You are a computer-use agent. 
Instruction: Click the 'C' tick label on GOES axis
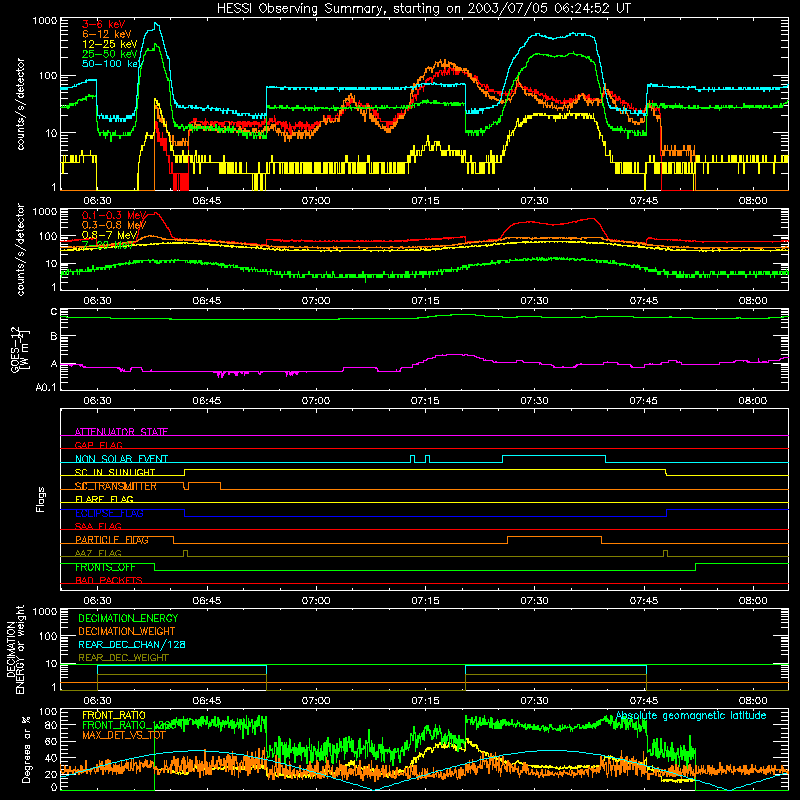(x=54, y=312)
